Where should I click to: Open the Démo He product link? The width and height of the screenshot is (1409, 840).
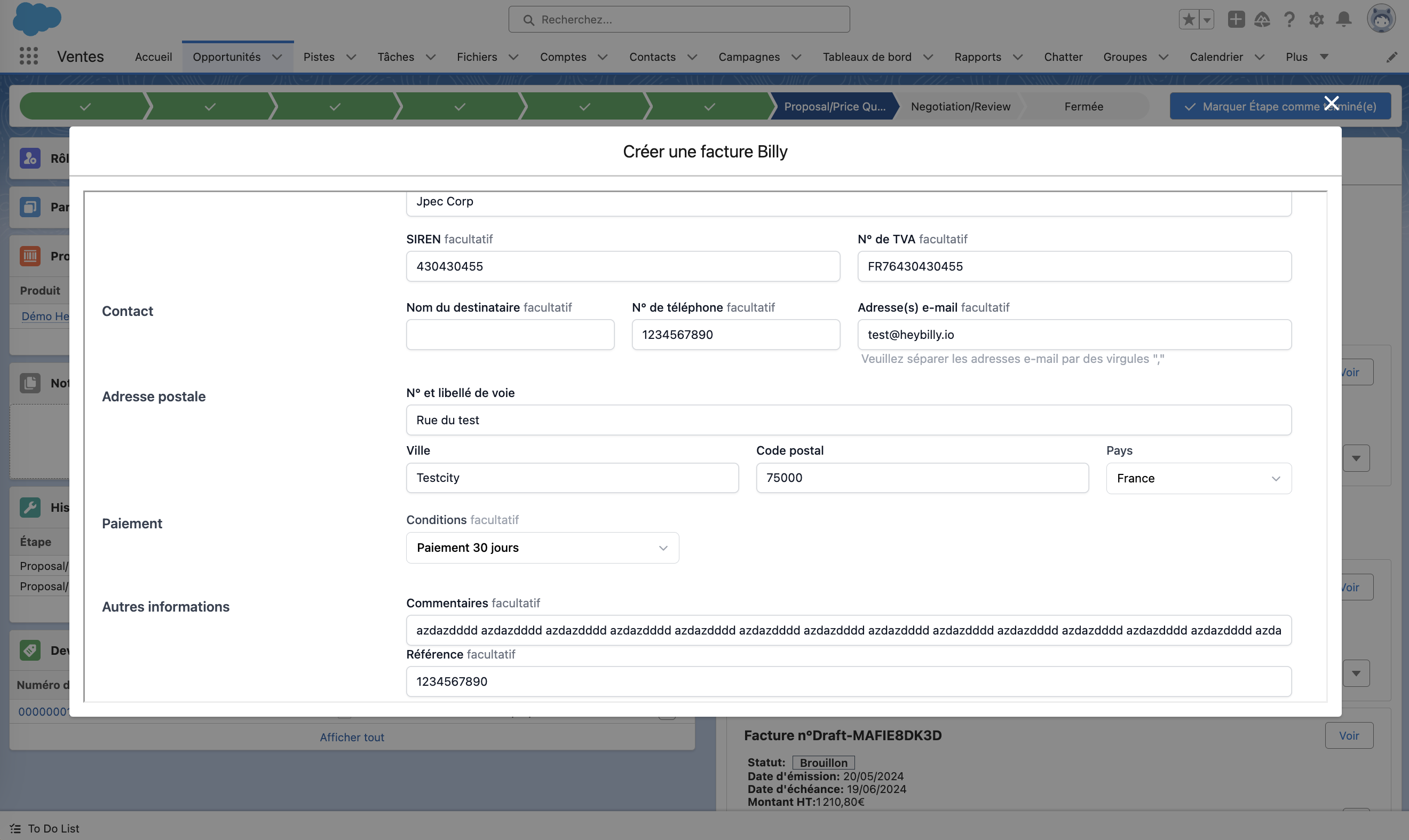(x=45, y=316)
